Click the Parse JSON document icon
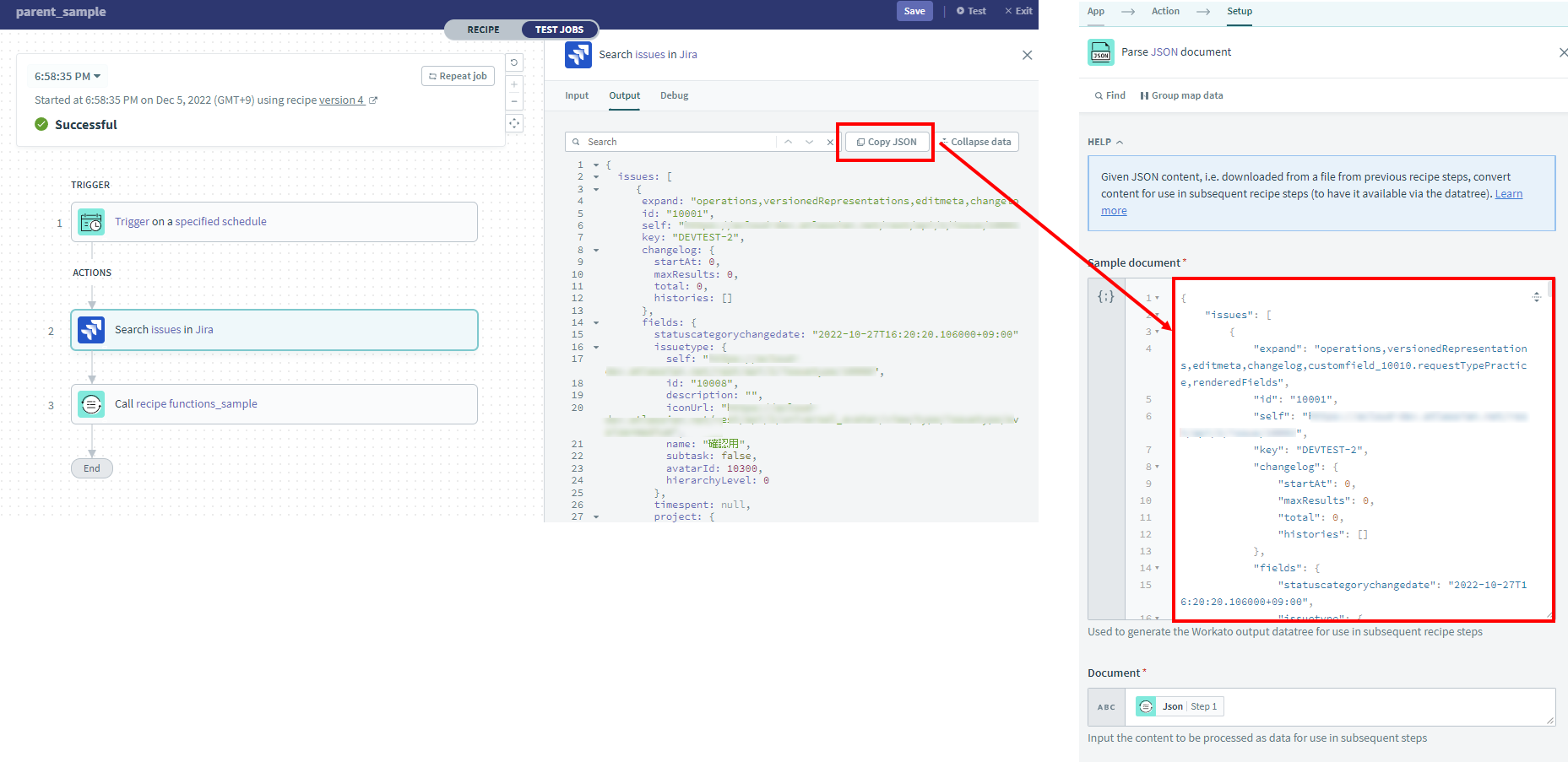Image resolution: width=1568 pixels, height=762 pixels. point(1101,52)
